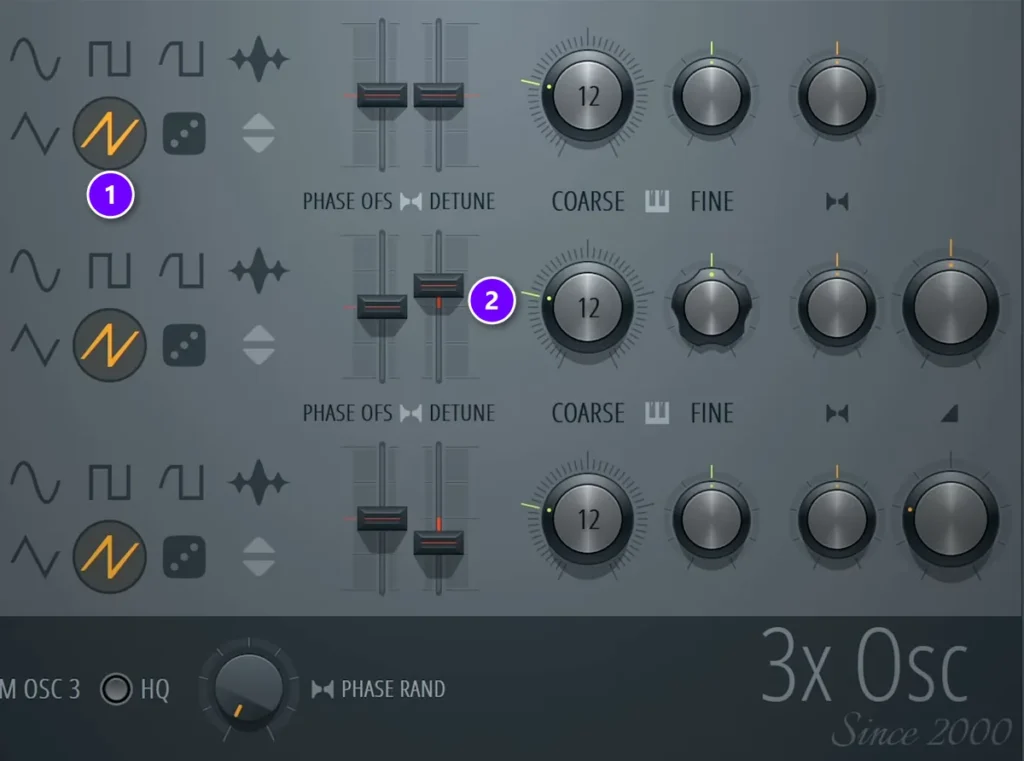This screenshot has width=1024, height=761.
Task: Click the PHASE RAND label
Action: [x=393, y=689]
